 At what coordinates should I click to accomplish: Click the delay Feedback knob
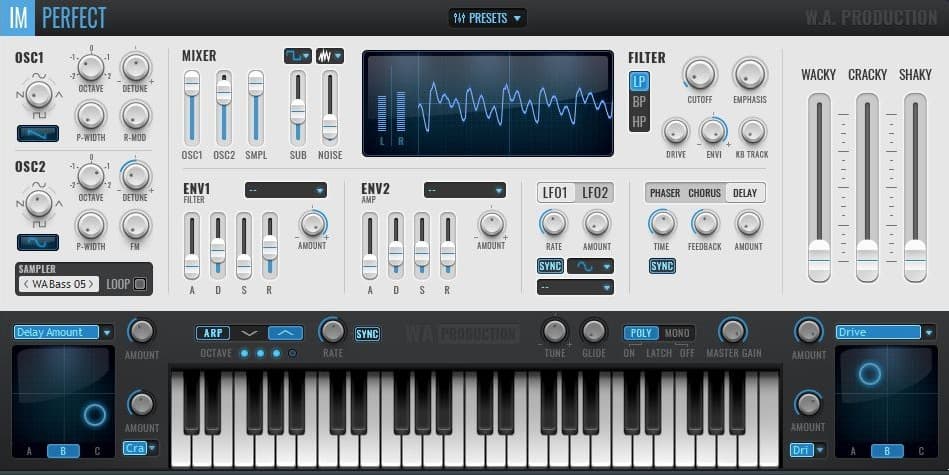tap(705, 223)
